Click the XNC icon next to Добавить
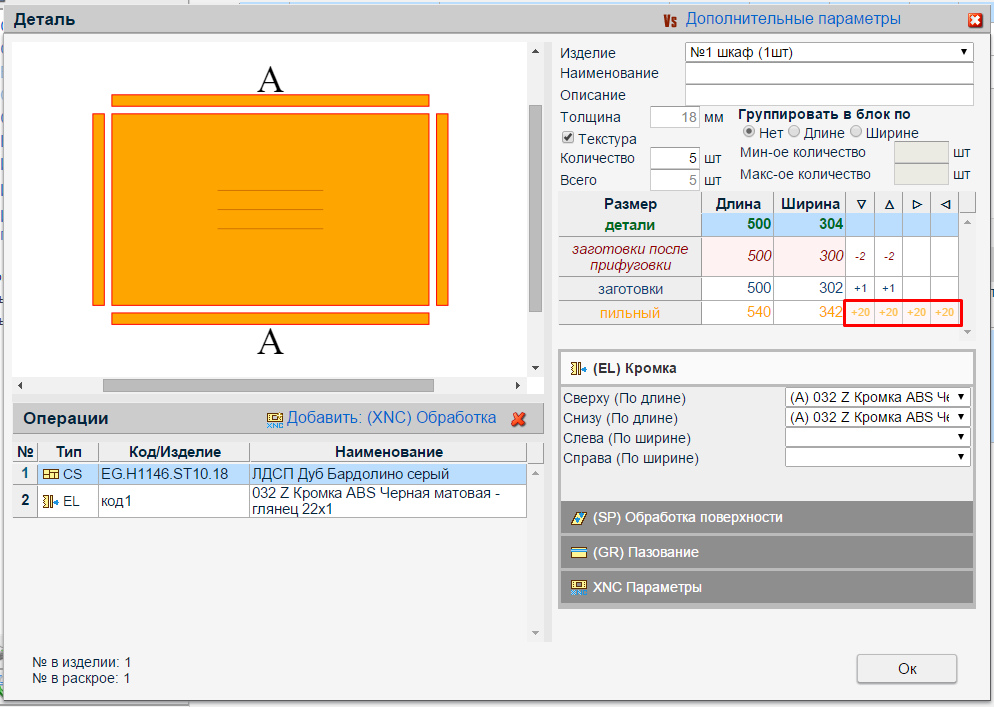 pyautogui.click(x=274, y=419)
